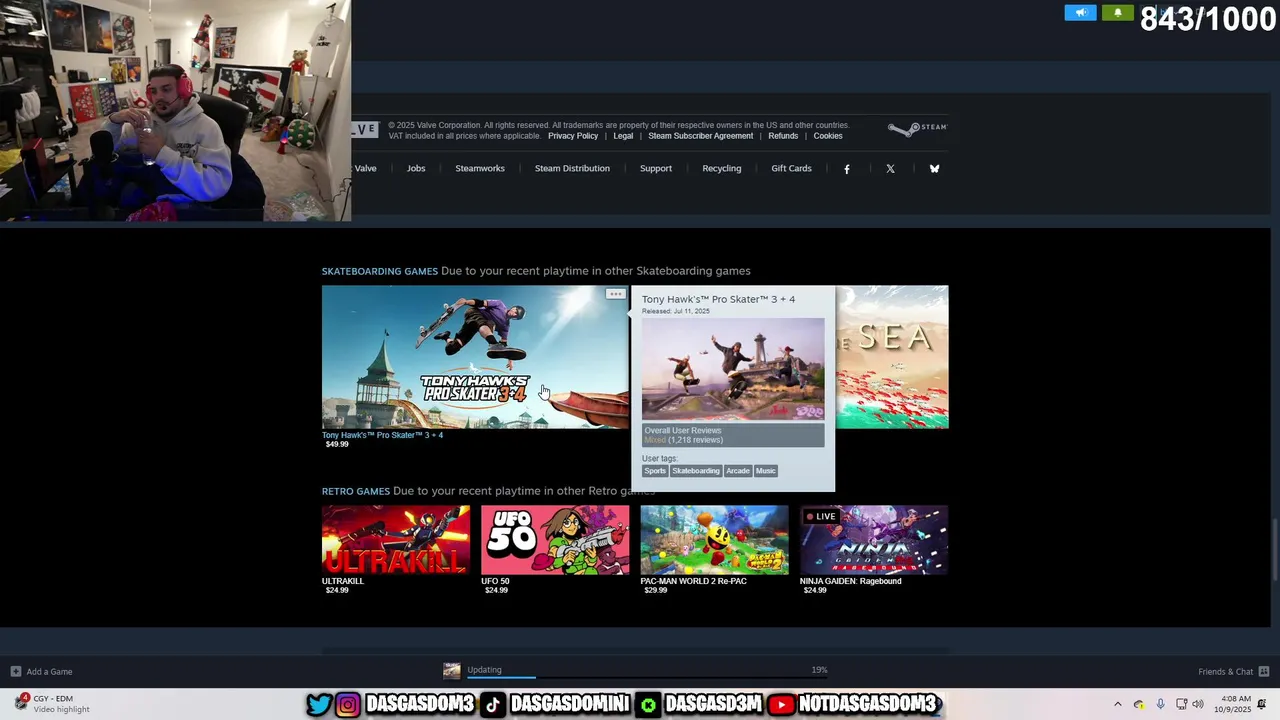Open the Tony Hawk's Pro Skater 3 + 4 capsule
1280x720 pixels.
pyautogui.click(x=475, y=357)
